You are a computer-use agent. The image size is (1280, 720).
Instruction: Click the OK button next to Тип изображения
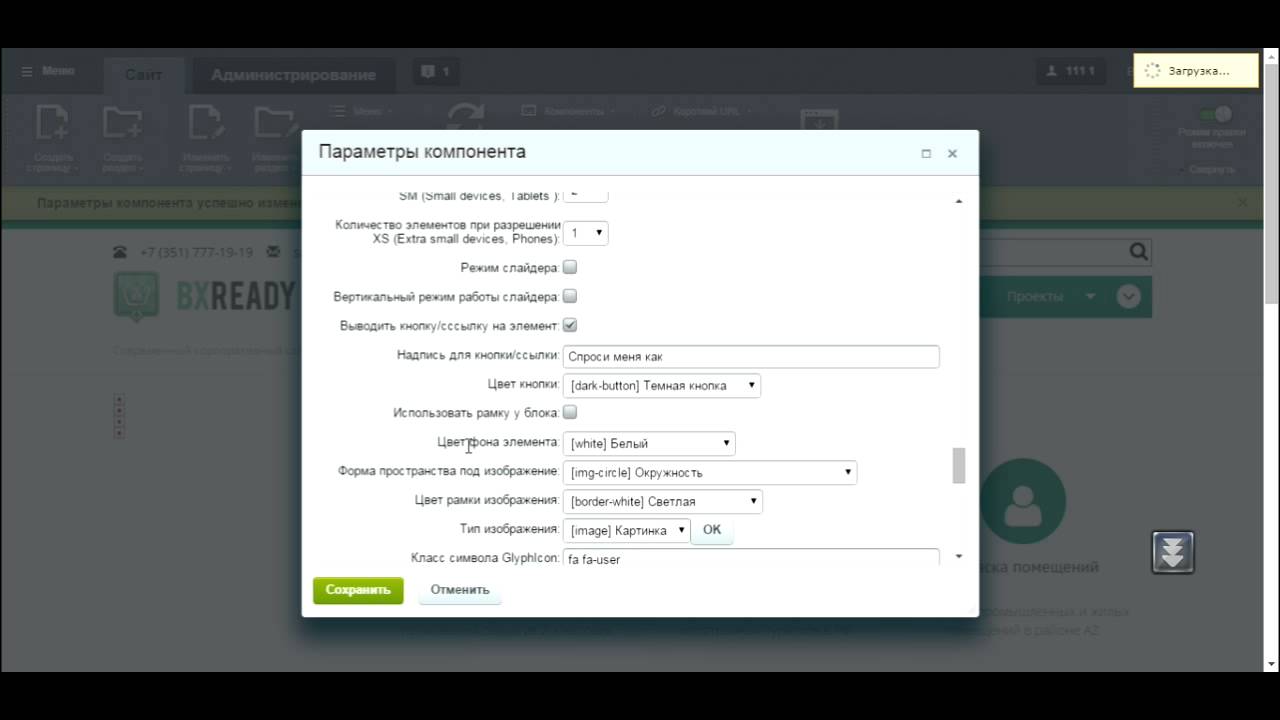[712, 530]
